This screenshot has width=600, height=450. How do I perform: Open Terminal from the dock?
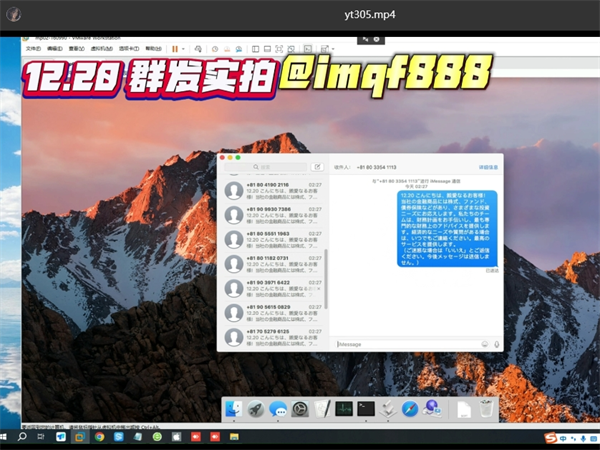(366, 409)
